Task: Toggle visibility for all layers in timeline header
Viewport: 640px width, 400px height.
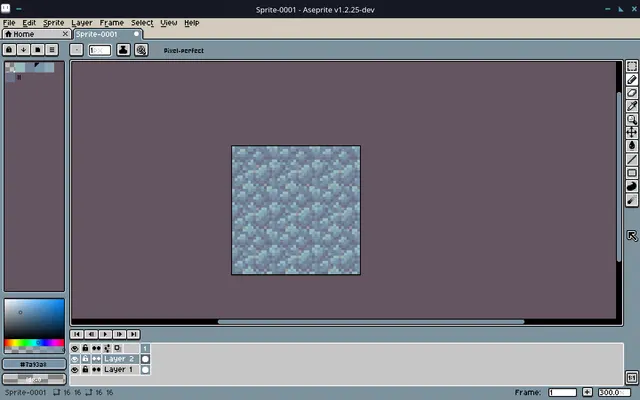Action: click(x=75, y=348)
